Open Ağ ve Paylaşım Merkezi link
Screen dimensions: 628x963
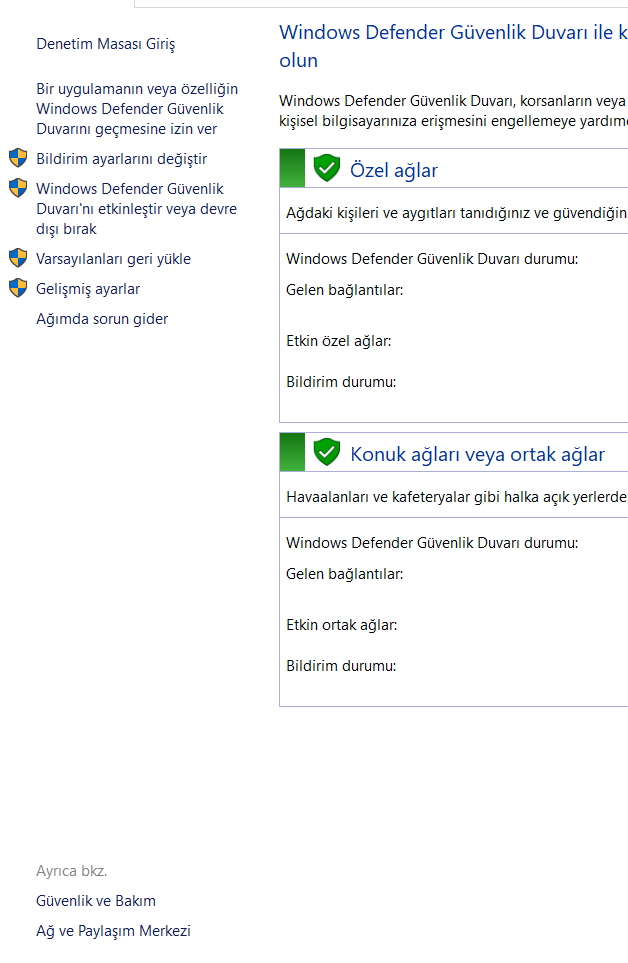(113, 931)
